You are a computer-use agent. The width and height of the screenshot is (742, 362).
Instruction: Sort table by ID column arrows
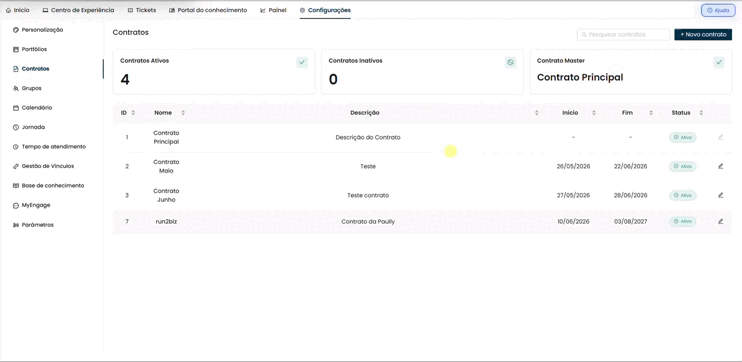(133, 113)
